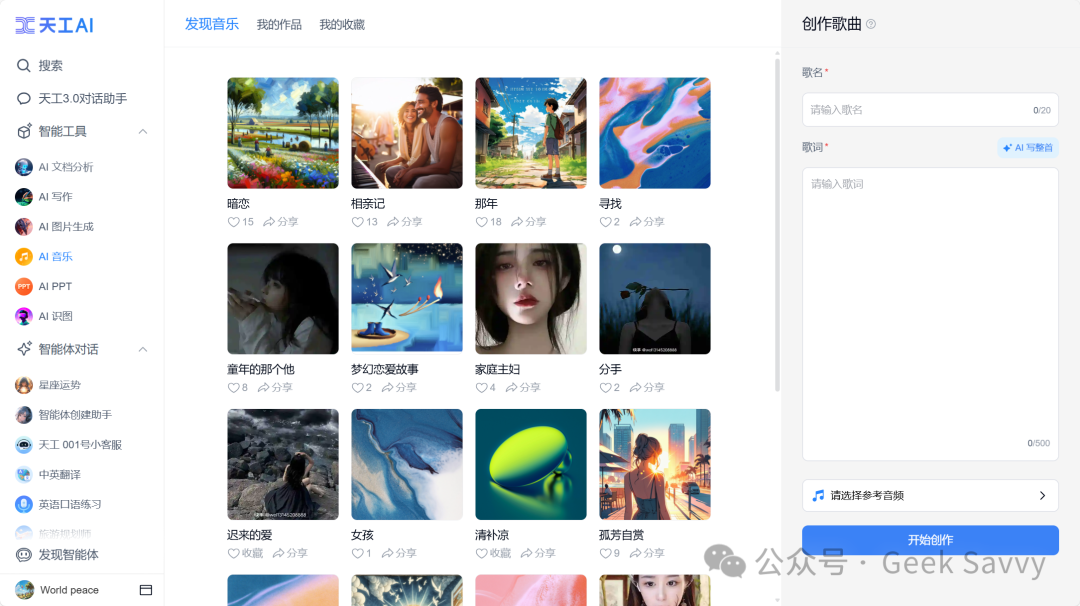This screenshot has height=606, width=1080.
Task: Open the 童年的那个他 song cover
Action: (x=283, y=299)
